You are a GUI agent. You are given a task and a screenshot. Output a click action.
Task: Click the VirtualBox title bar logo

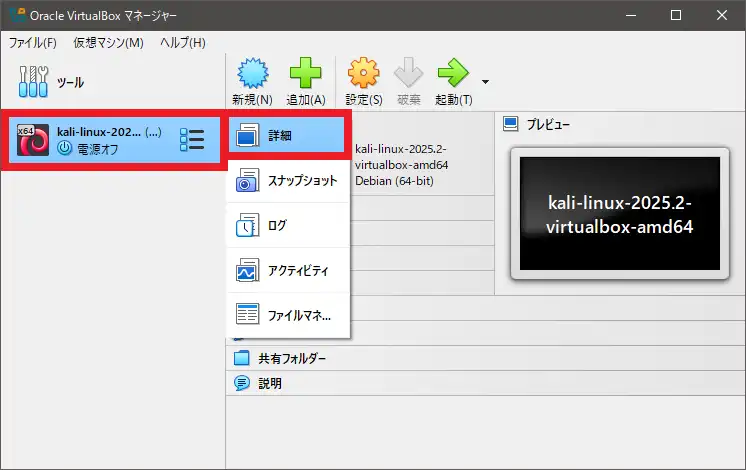17,15
